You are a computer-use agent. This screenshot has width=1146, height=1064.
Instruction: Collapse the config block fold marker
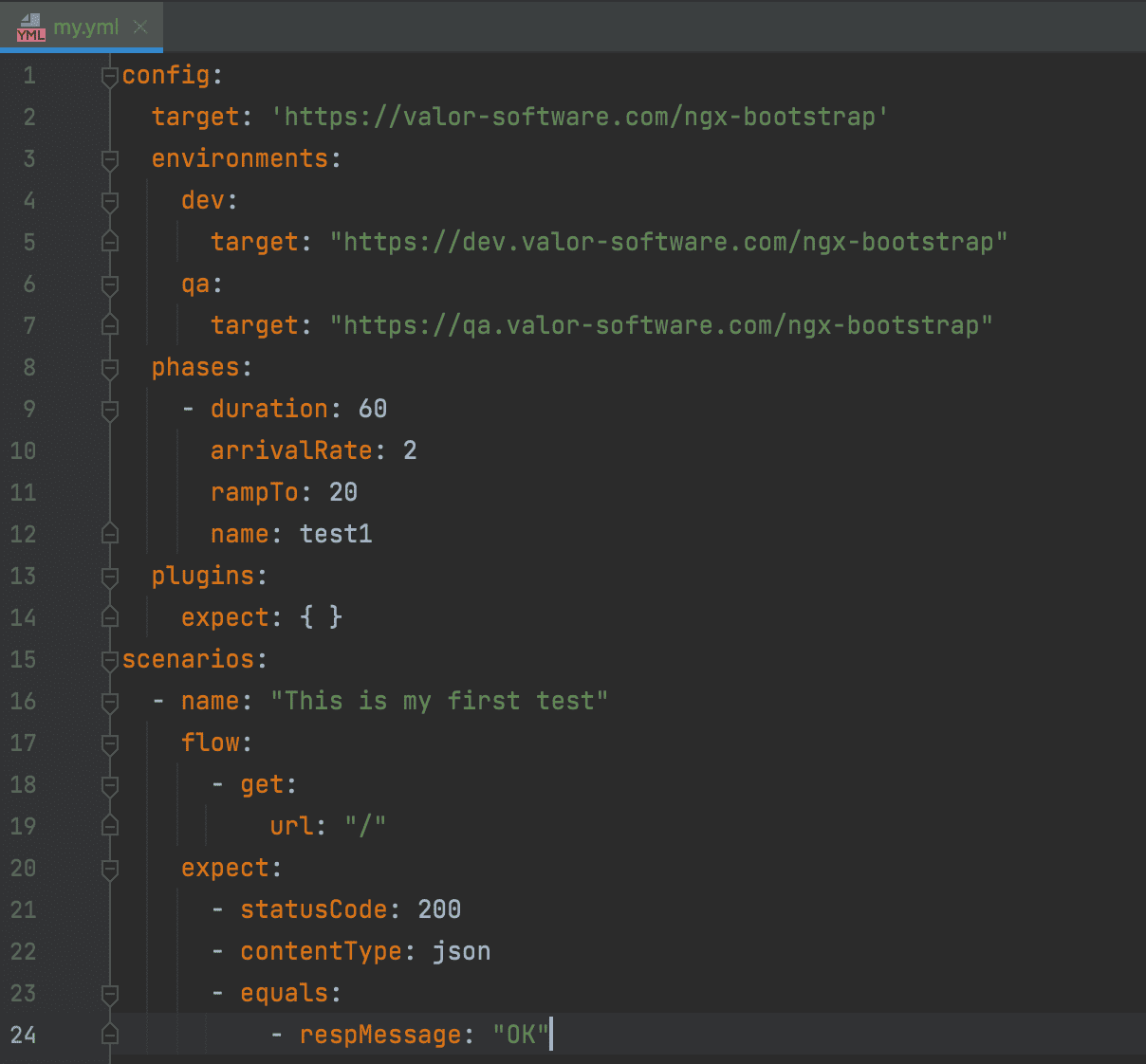(x=110, y=76)
